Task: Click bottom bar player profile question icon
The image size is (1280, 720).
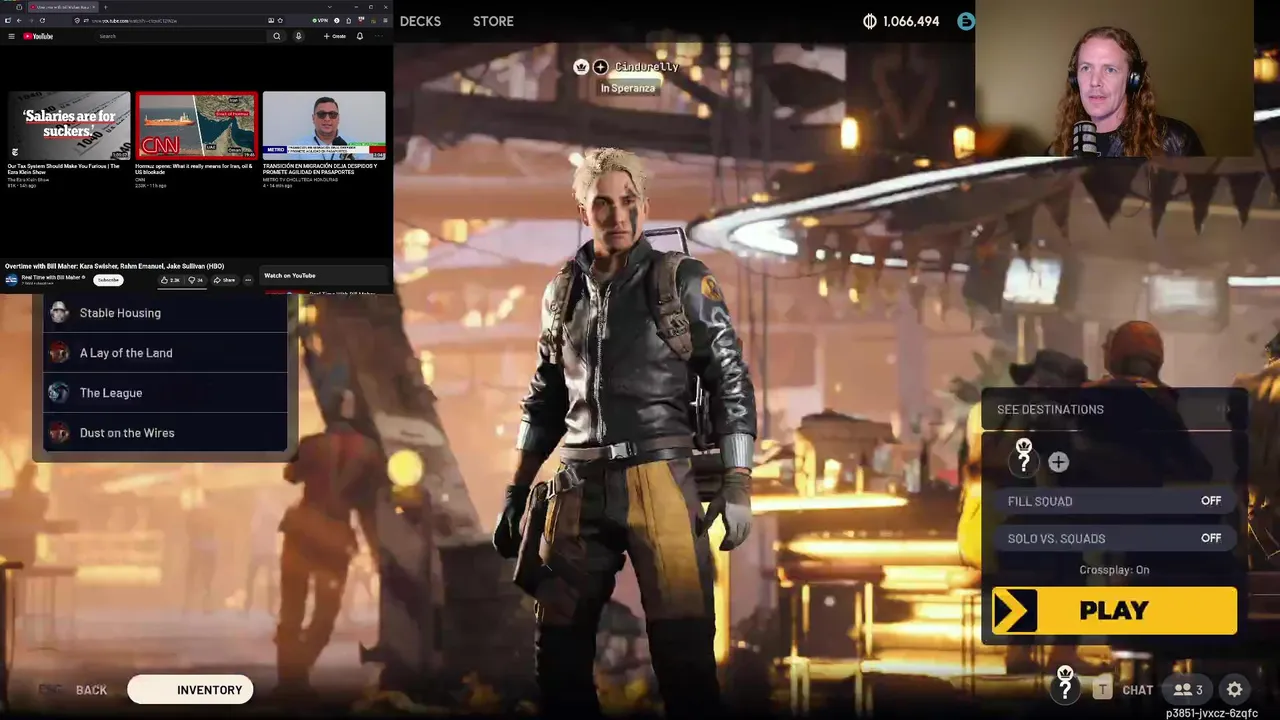Action: coord(1065,686)
